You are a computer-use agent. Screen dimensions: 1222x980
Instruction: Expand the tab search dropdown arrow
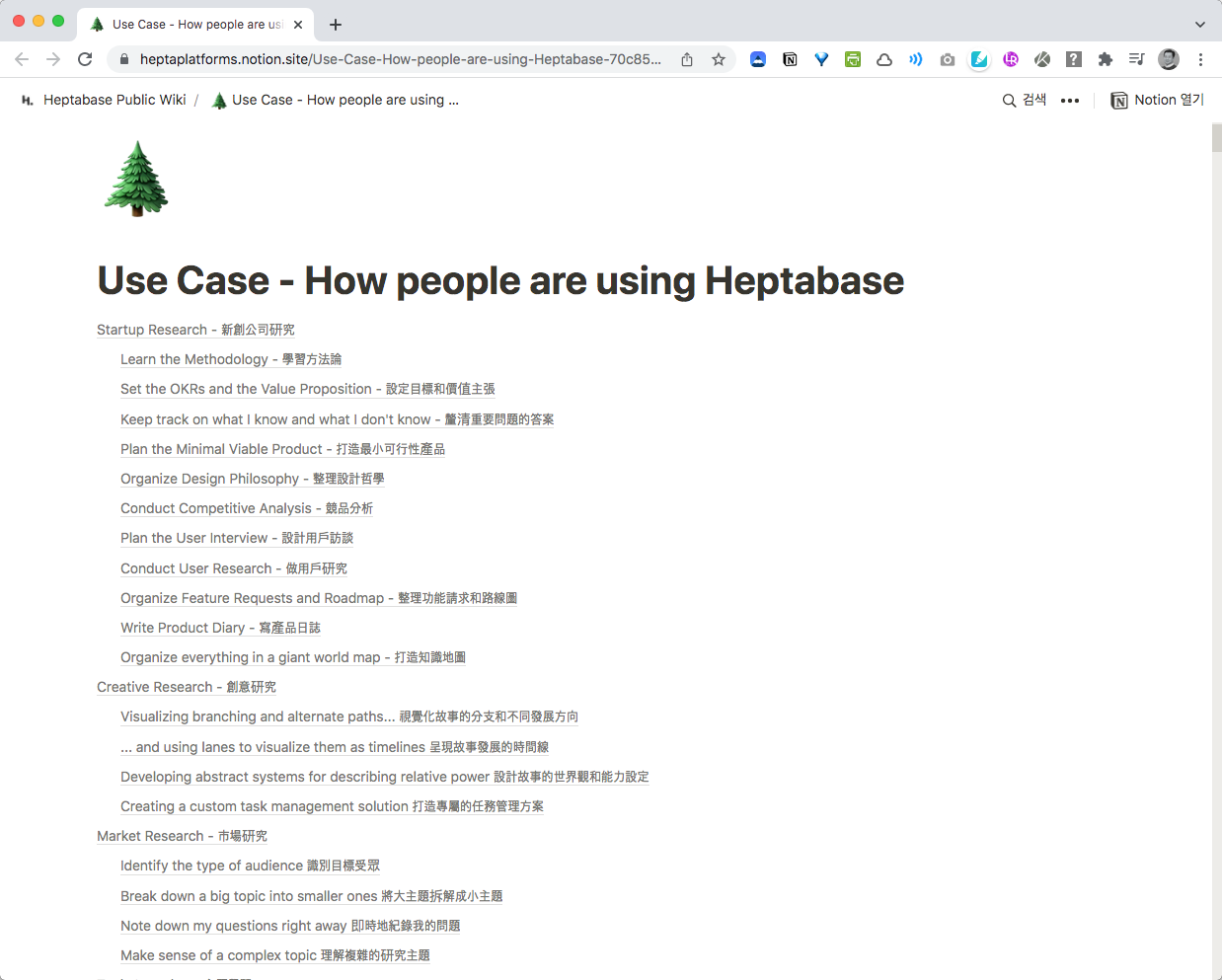[x=1200, y=25]
